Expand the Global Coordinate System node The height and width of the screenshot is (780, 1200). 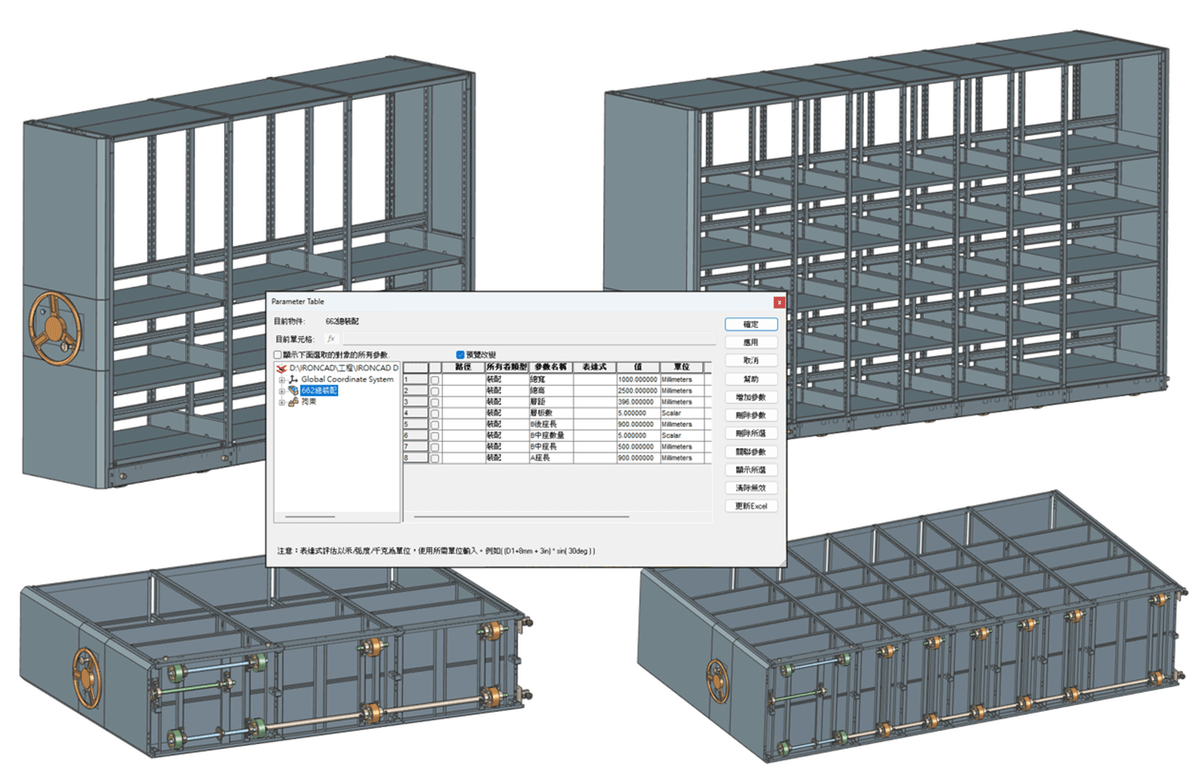click(281, 380)
